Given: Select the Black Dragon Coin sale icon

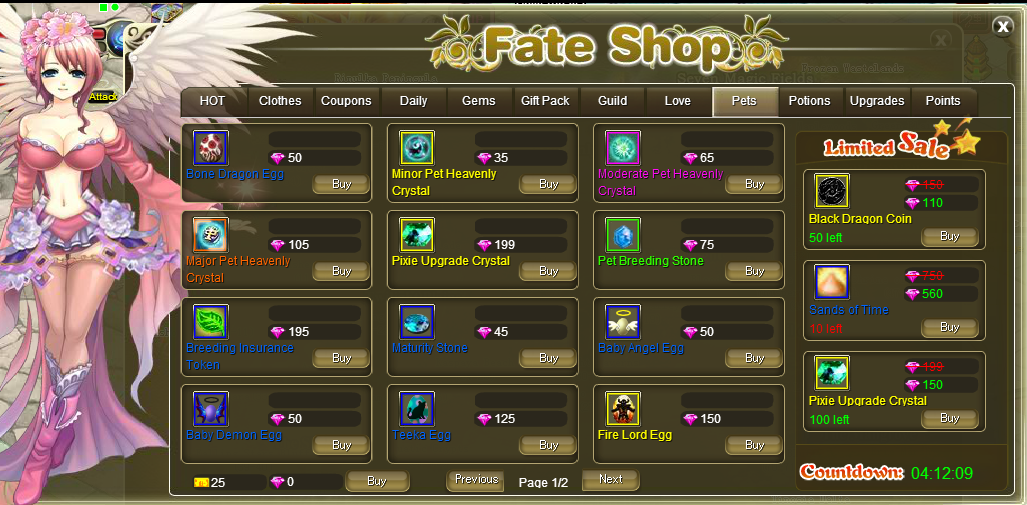Looking at the screenshot, I should pos(832,191).
